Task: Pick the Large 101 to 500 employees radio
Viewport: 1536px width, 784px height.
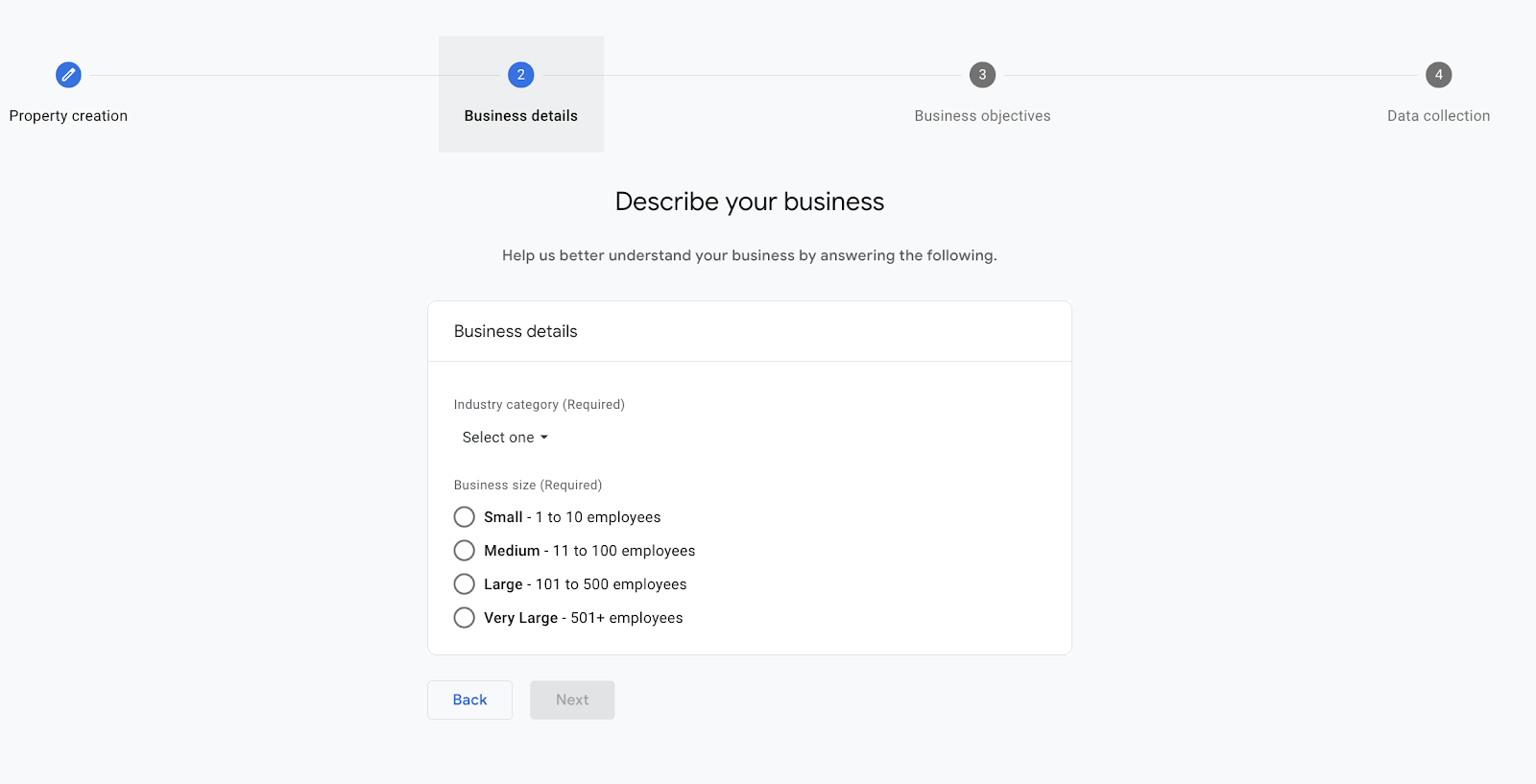Action: (465, 584)
